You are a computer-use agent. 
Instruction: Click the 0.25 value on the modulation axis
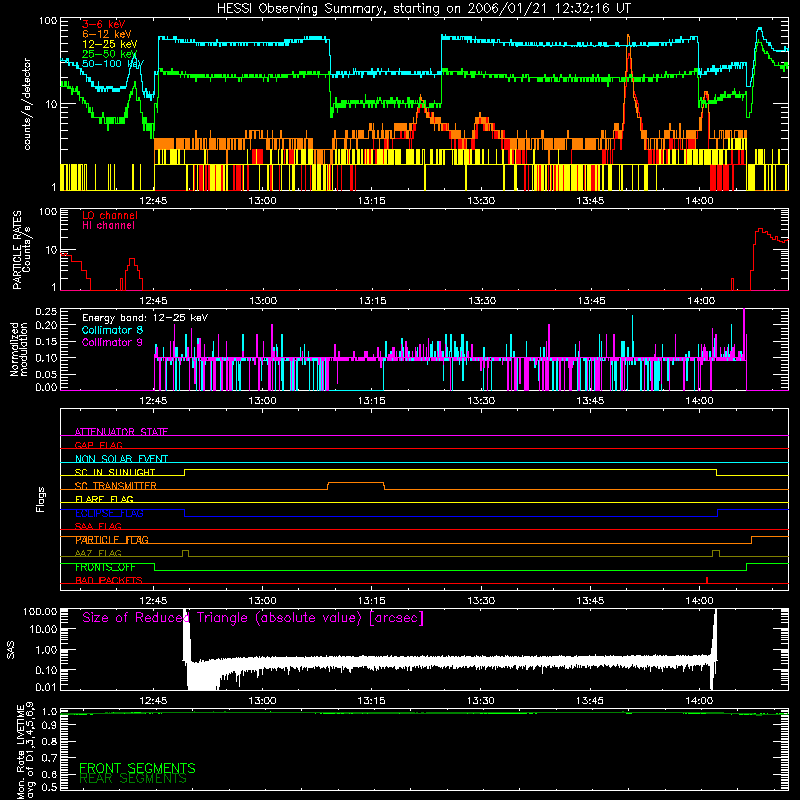tap(46, 312)
